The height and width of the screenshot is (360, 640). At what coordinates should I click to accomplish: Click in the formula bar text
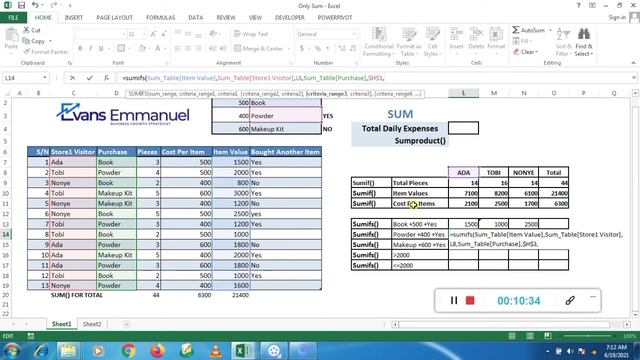(x=373, y=78)
